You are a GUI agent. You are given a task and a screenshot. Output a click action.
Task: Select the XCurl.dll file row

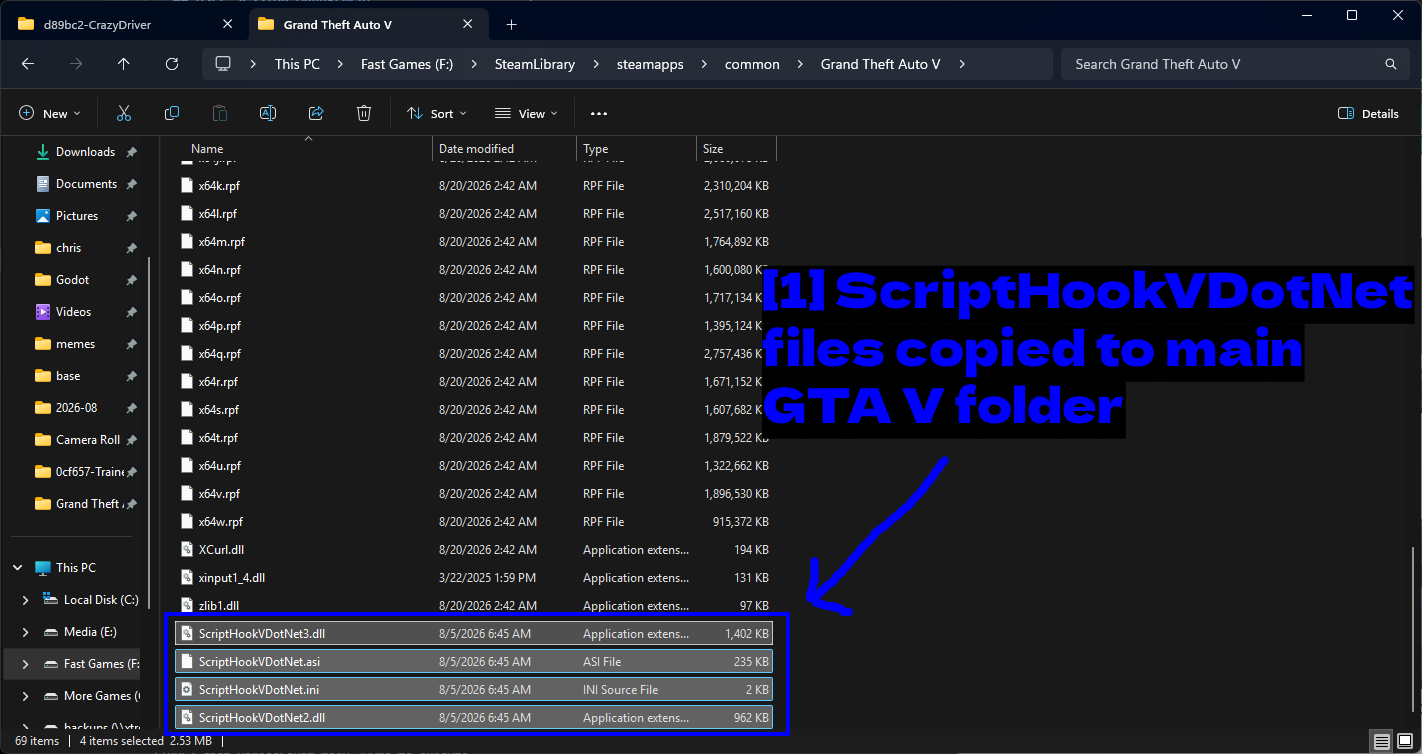(x=474, y=550)
